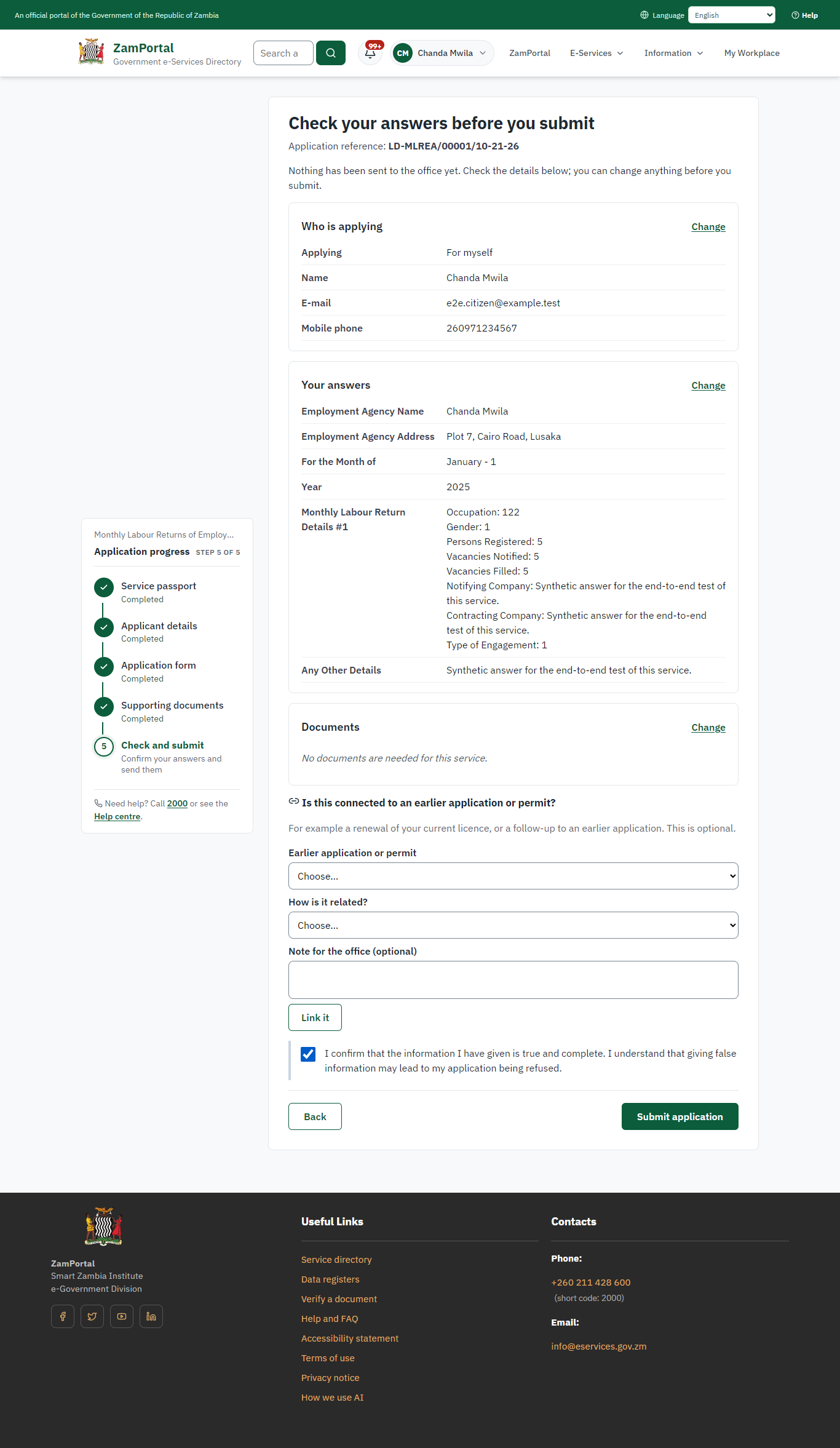Open the Service directory footer link
The height and width of the screenshot is (1448, 840).
(336, 1260)
